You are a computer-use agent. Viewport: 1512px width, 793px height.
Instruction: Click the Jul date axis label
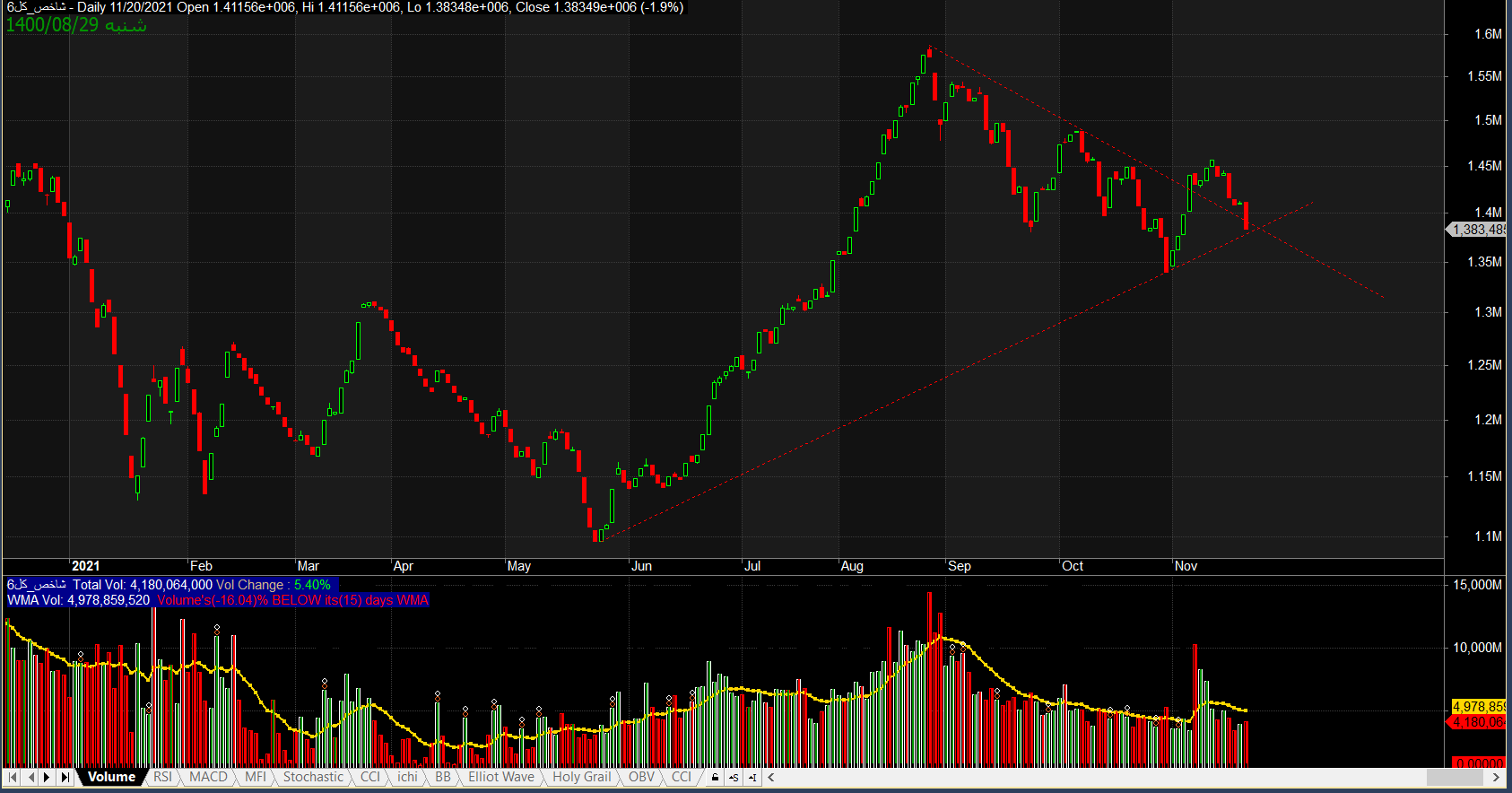point(753,566)
